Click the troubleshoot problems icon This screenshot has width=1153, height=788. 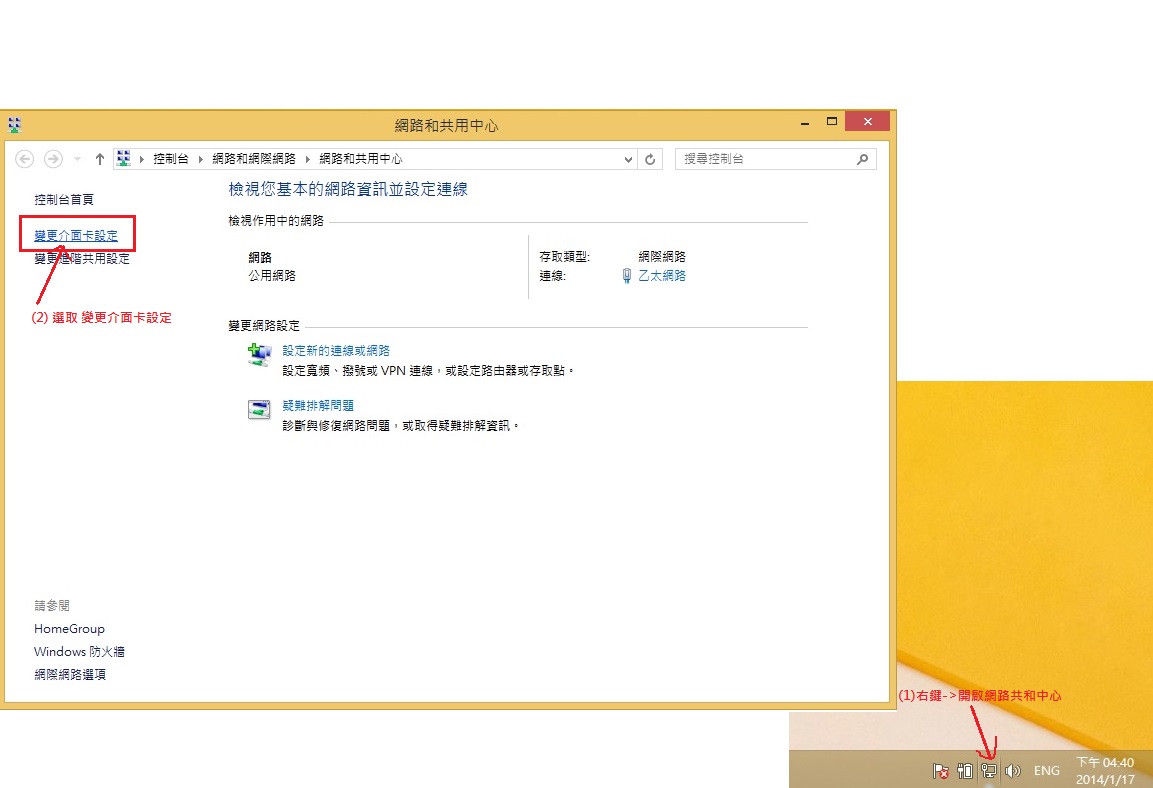[x=259, y=410]
